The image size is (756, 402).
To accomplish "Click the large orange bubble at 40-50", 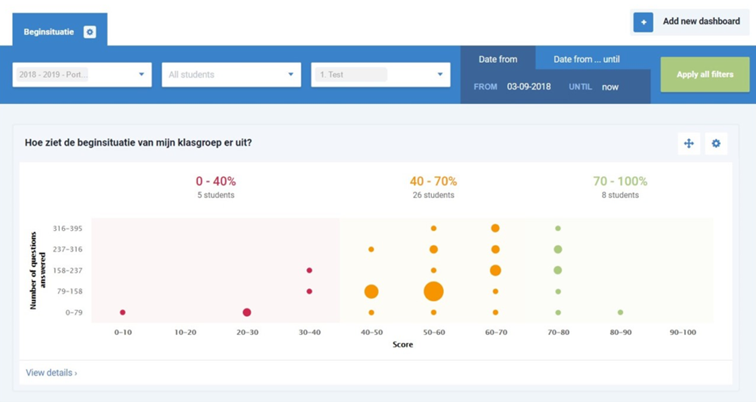I will [x=371, y=291].
